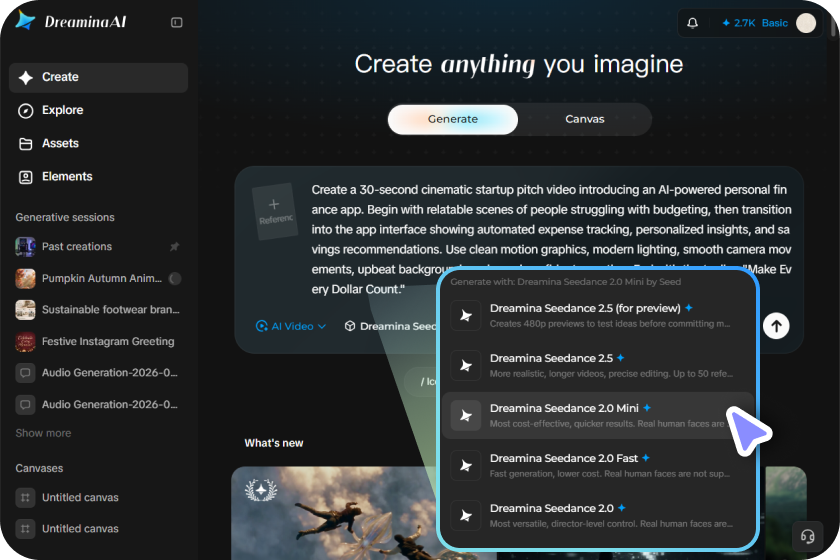Open first Audio Generation-2026 session
Image resolution: width=840 pixels, height=560 pixels.
pos(99,373)
